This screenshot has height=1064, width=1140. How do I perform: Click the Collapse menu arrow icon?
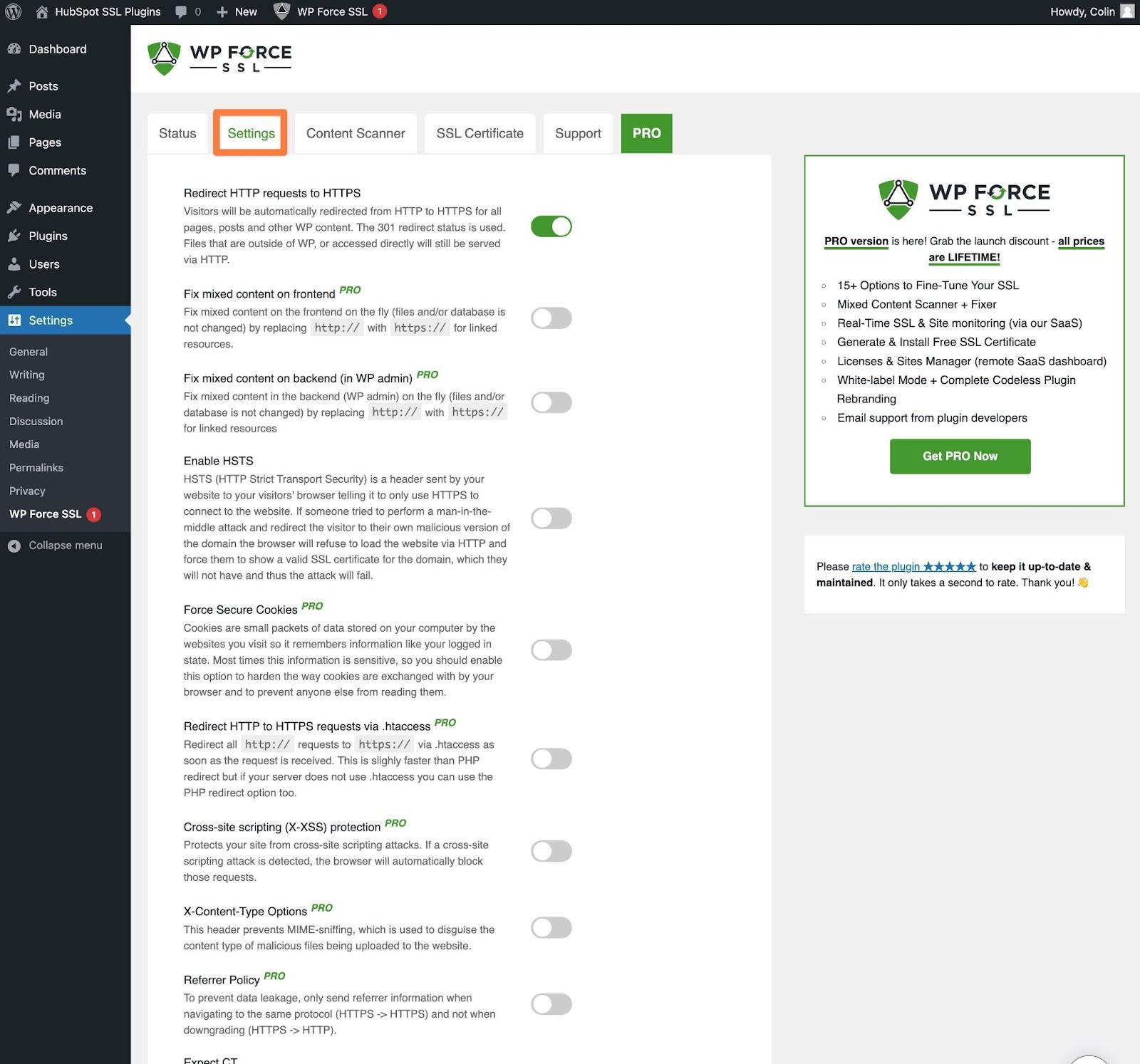14,546
